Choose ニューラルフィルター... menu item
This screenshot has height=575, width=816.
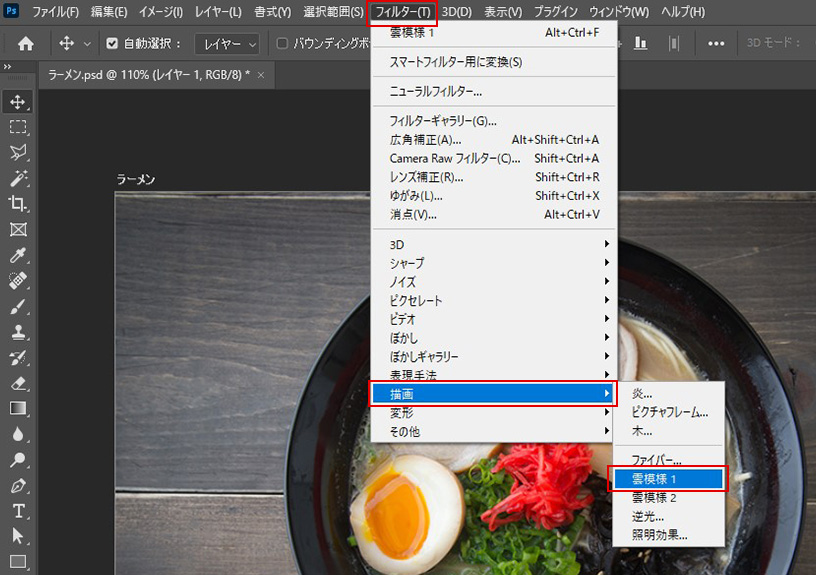pos(494,92)
